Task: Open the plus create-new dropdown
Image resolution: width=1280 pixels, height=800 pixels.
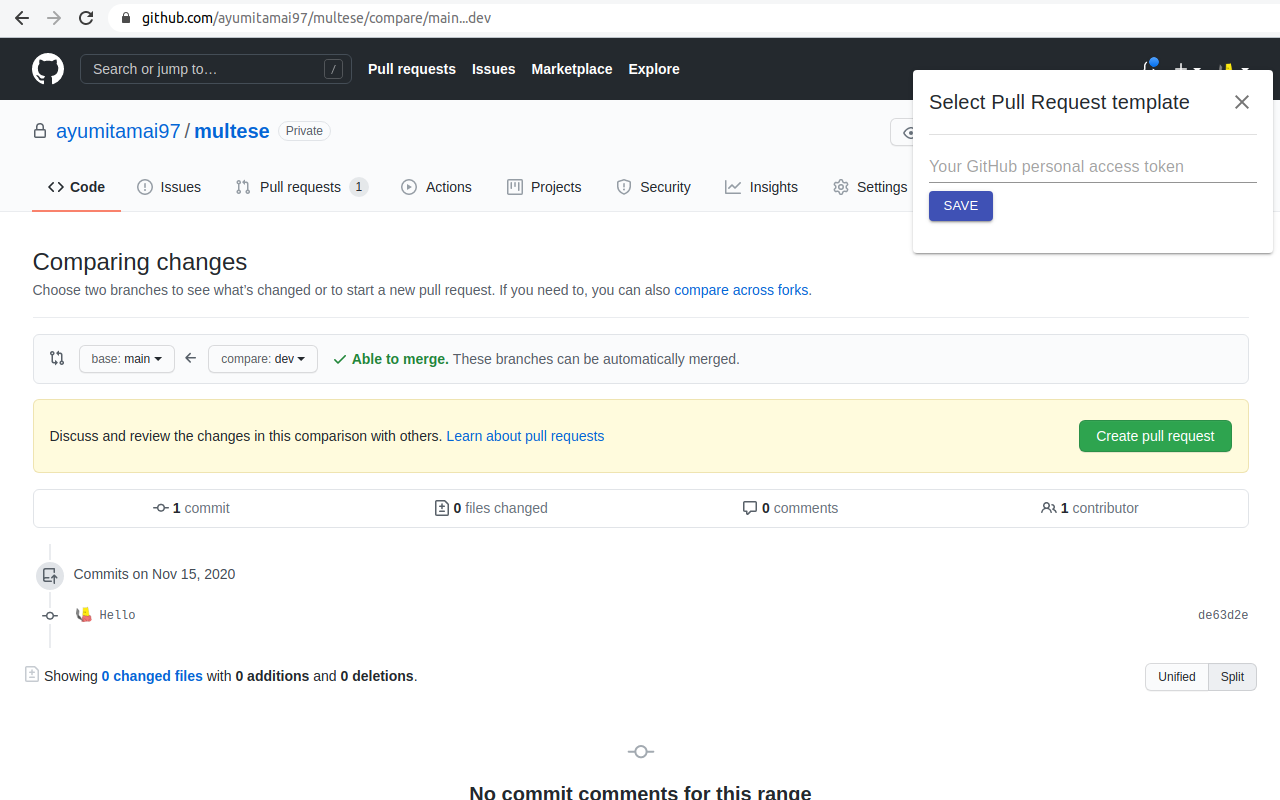Action: pos(1187,69)
